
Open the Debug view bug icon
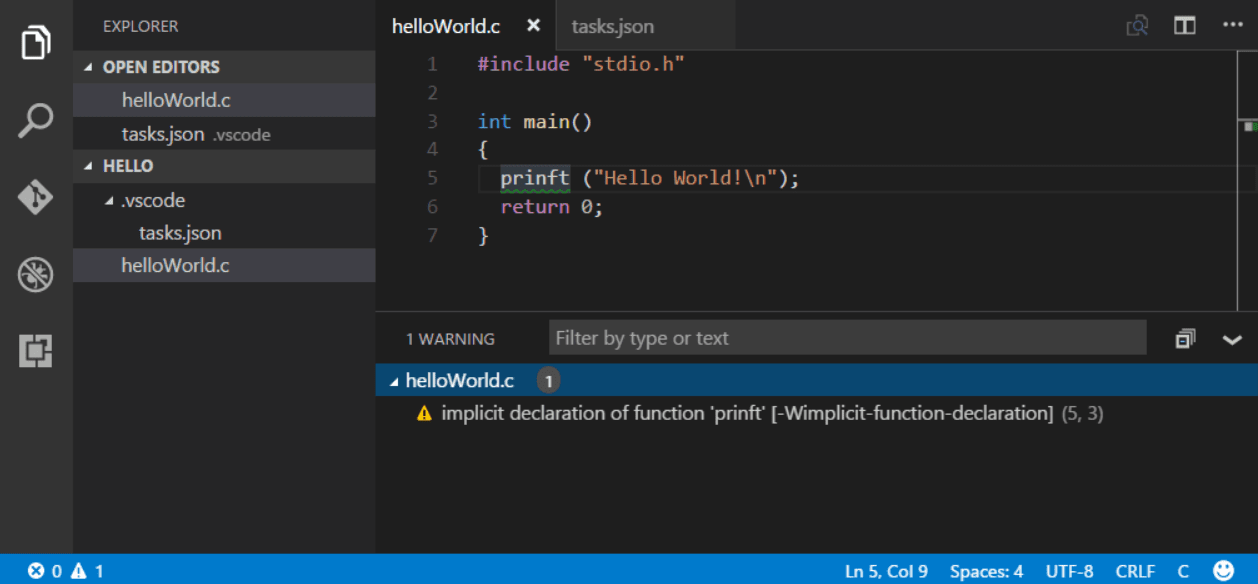tap(36, 274)
